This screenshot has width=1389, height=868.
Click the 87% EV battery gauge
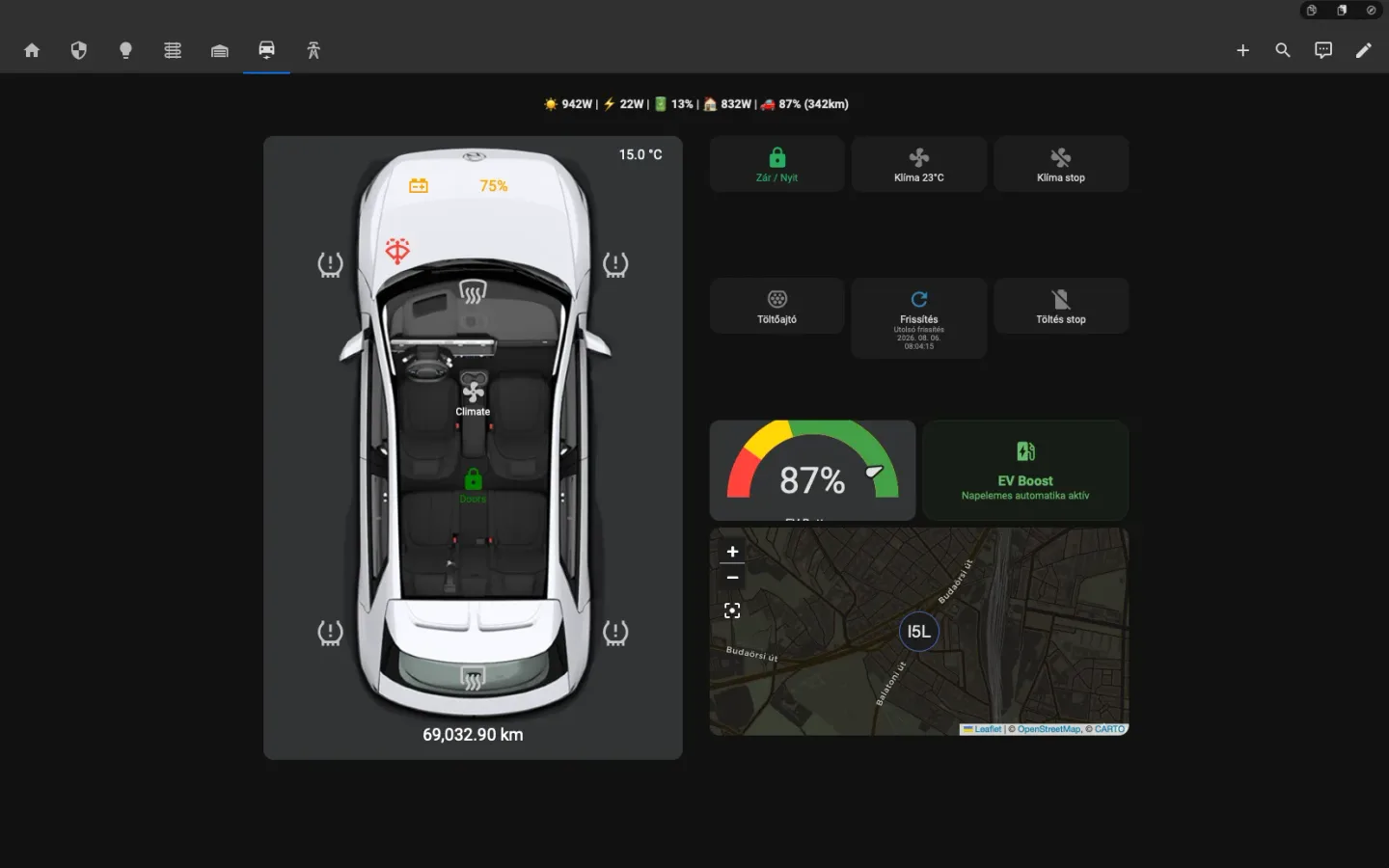click(x=812, y=471)
